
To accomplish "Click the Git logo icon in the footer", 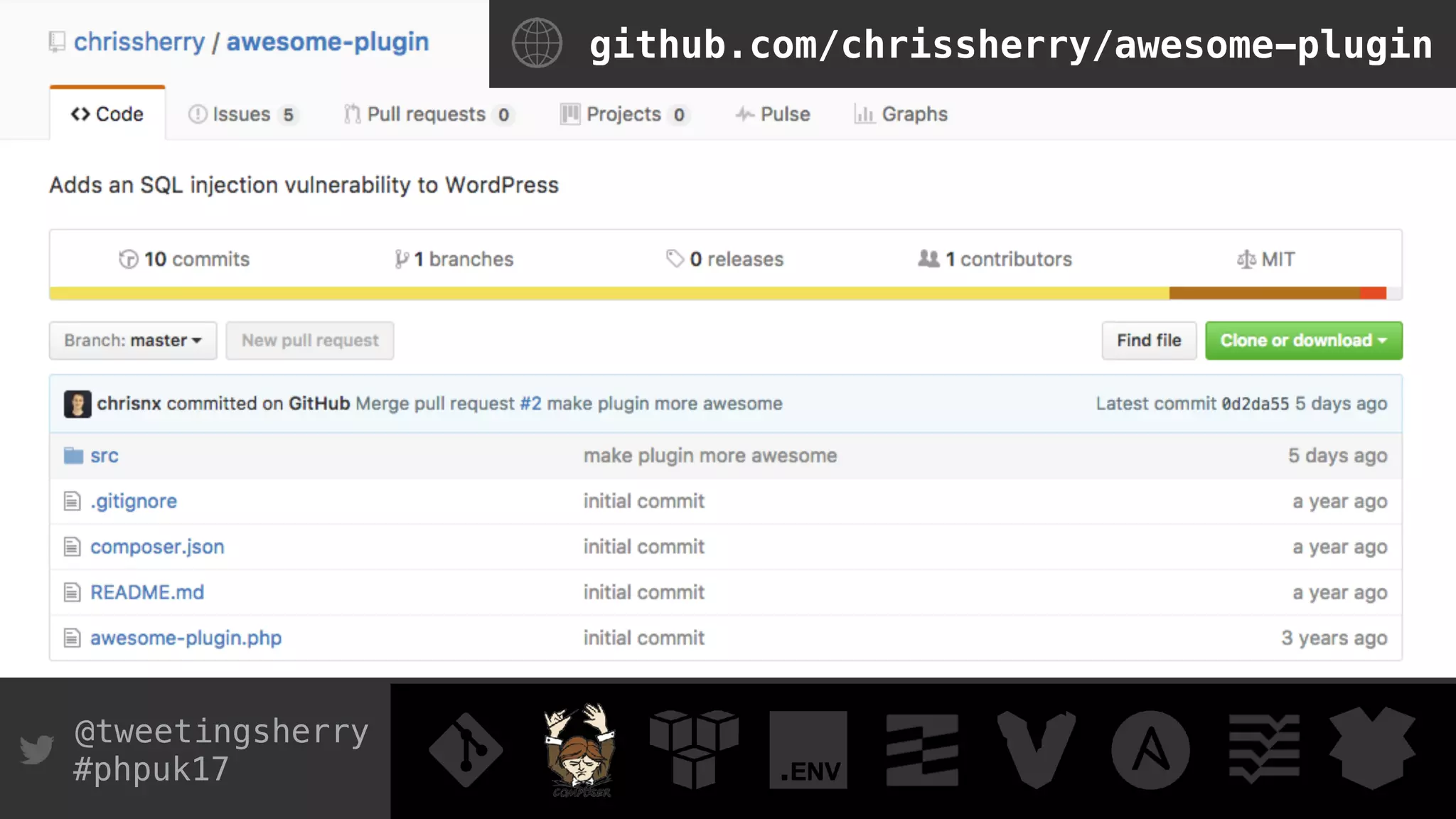I will click(466, 750).
